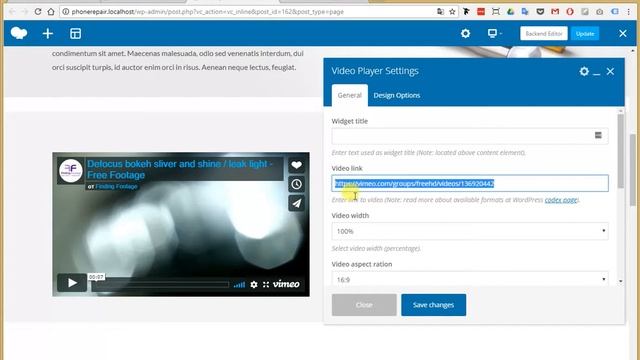The image size is (640, 360).
Task: Like the Vimeo video with heart
Action: [296, 165]
